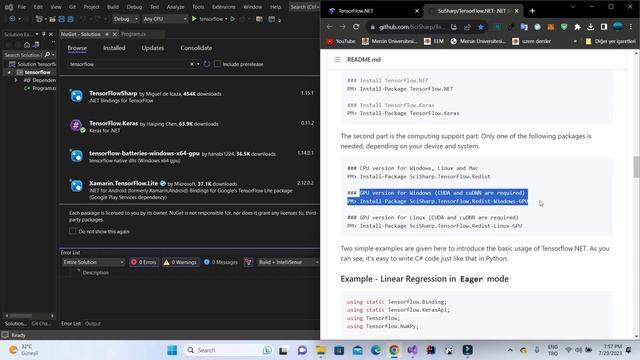
Task: Switch to the Output tab at bottom
Action: [x=93, y=324]
